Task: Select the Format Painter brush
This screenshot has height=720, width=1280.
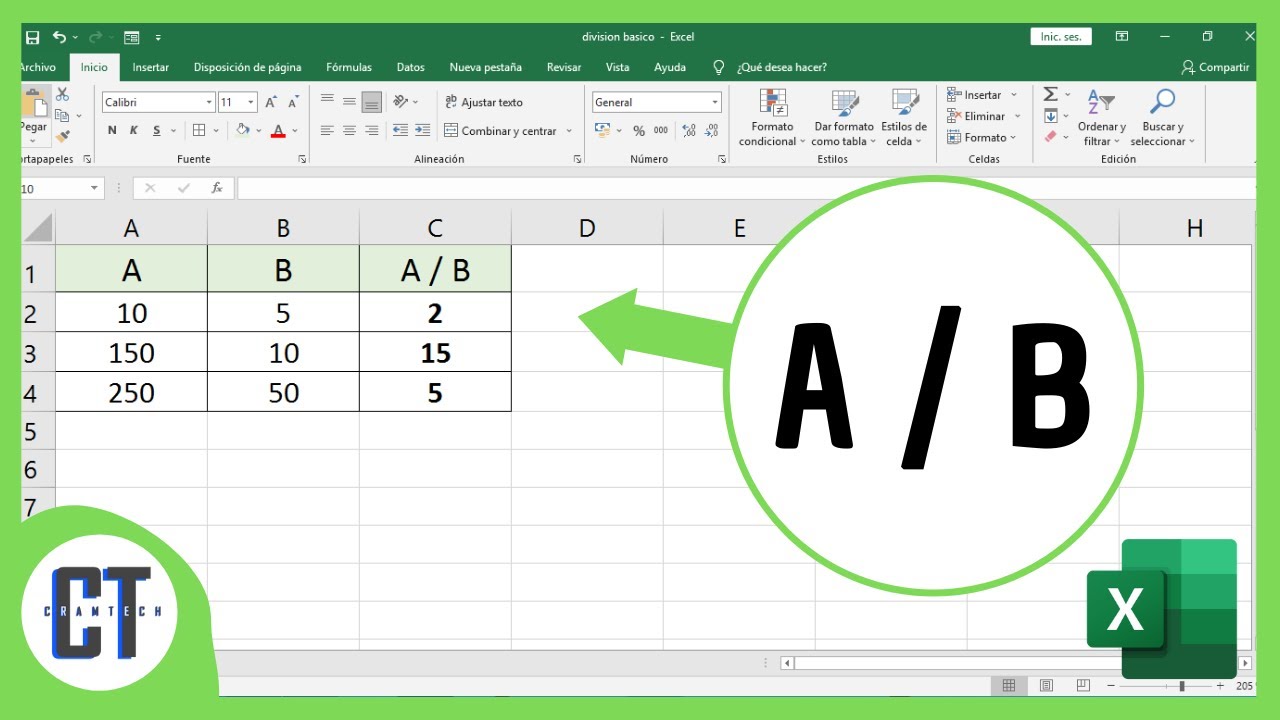Action: tap(62, 136)
